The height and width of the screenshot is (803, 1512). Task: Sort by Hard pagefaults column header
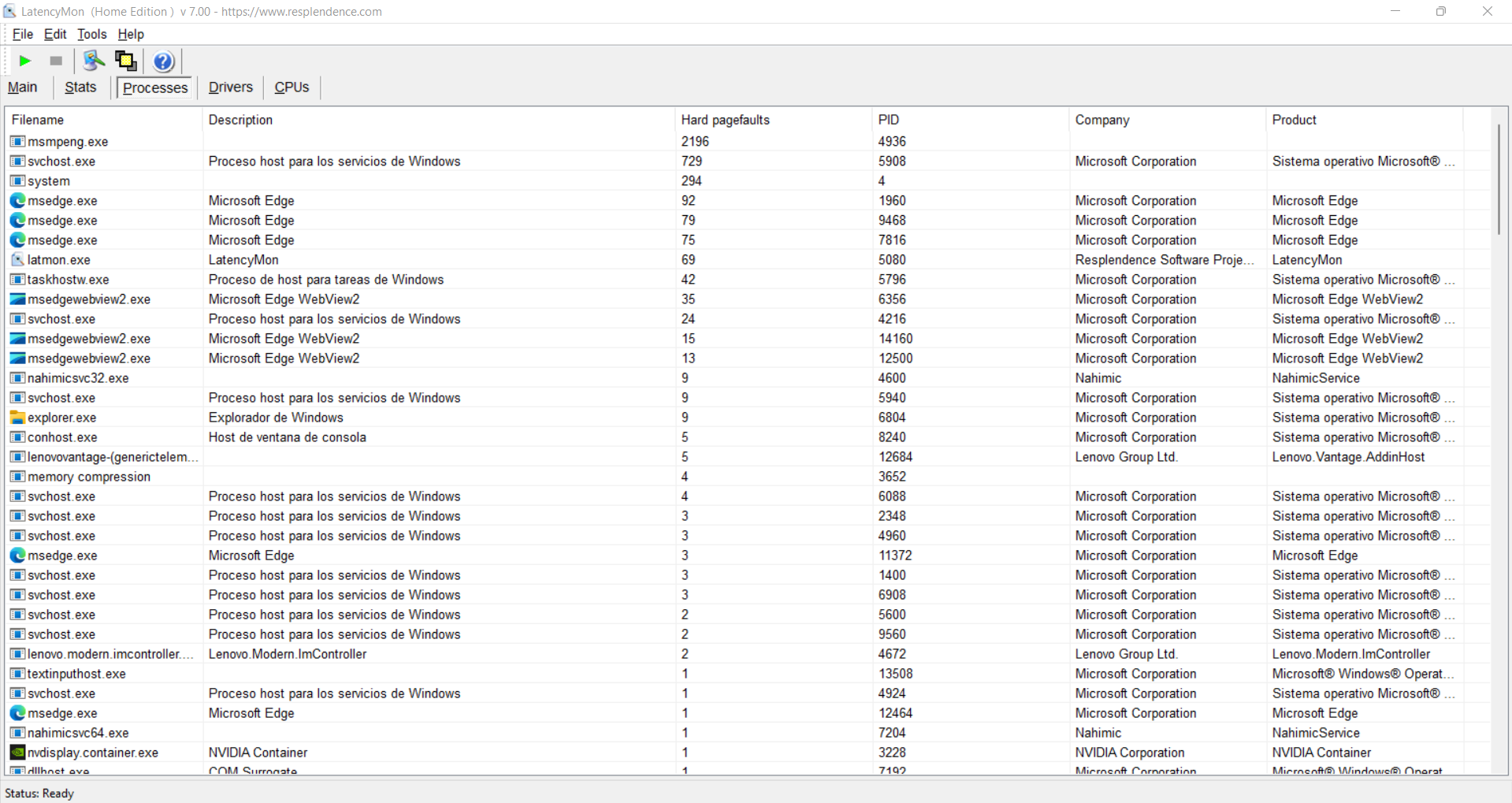[774, 120]
